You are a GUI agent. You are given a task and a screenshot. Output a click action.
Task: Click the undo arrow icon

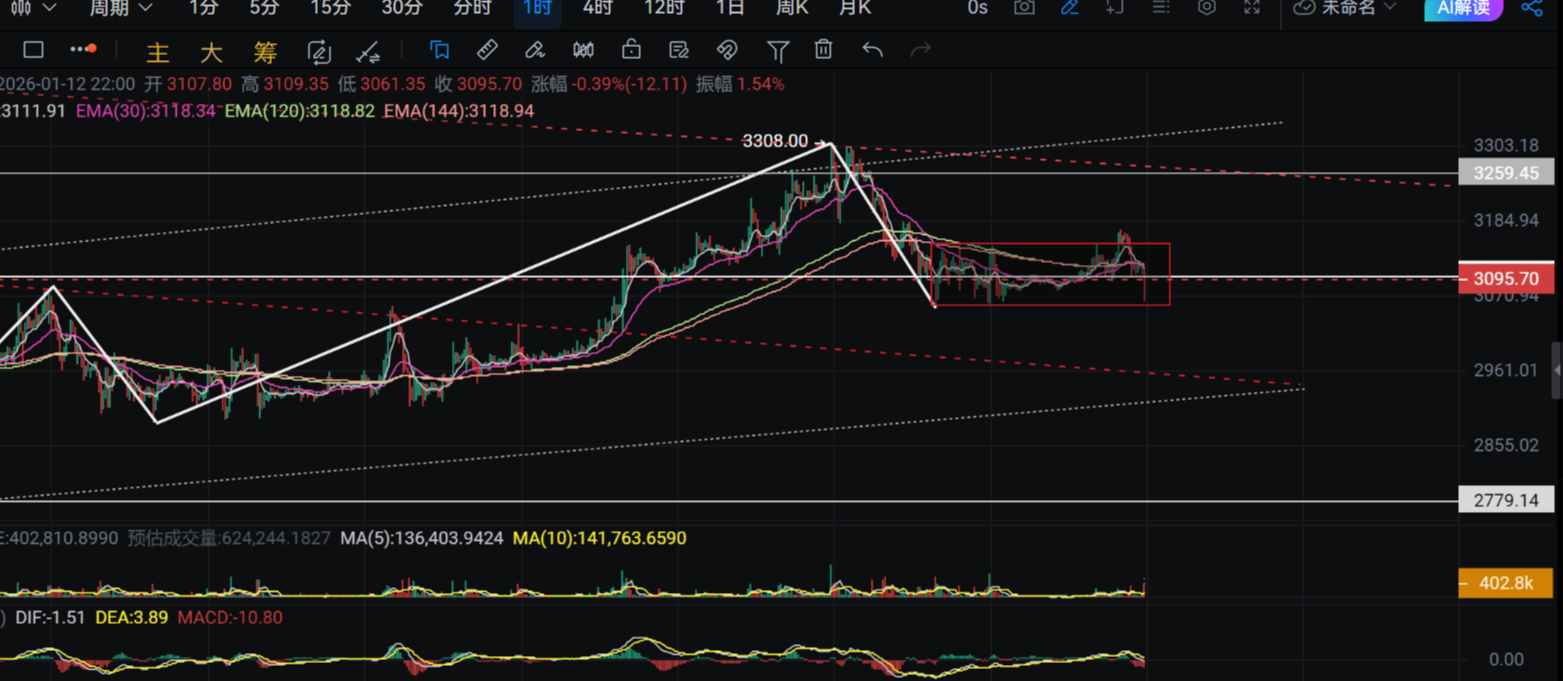pyautogui.click(x=872, y=50)
